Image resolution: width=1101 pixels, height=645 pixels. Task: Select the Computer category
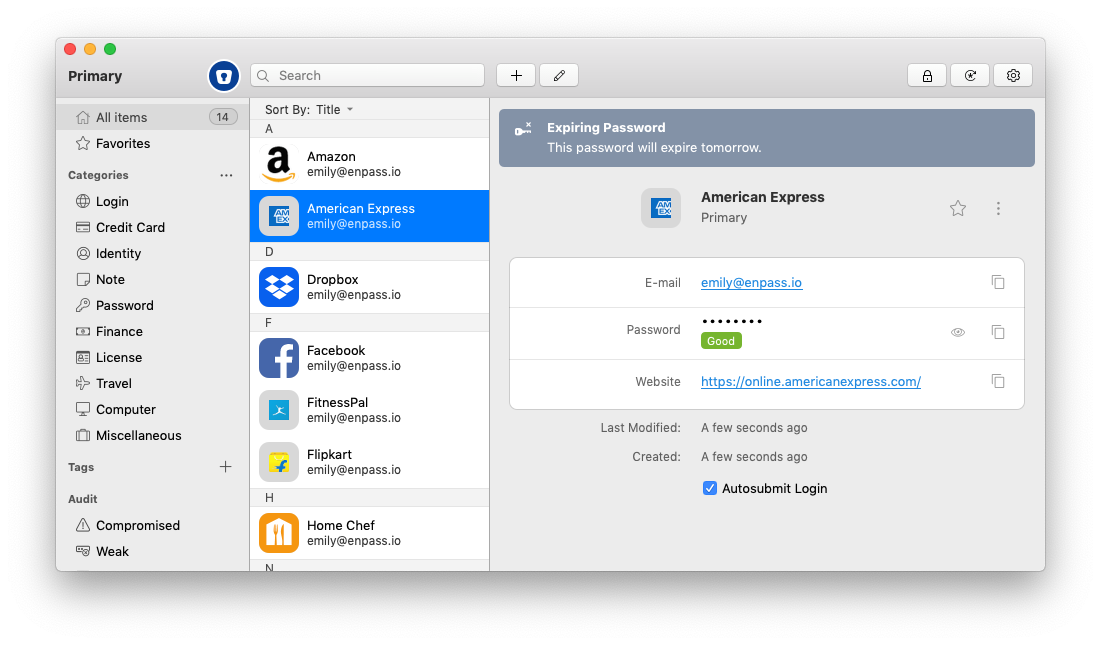pos(152,409)
